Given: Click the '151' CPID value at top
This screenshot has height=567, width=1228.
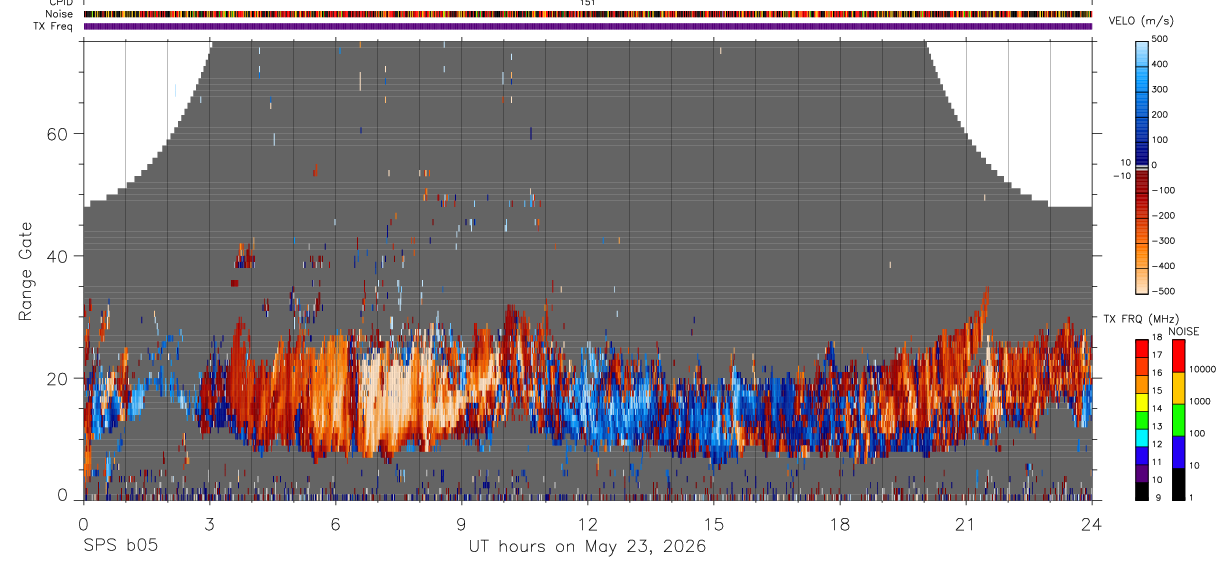Looking at the screenshot, I should pyautogui.click(x=587, y=3).
